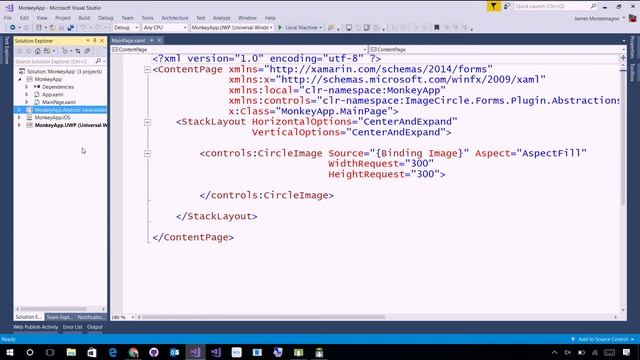The image size is (640, 360).
Task: Open the Debug menu
Action: point(106,18)
